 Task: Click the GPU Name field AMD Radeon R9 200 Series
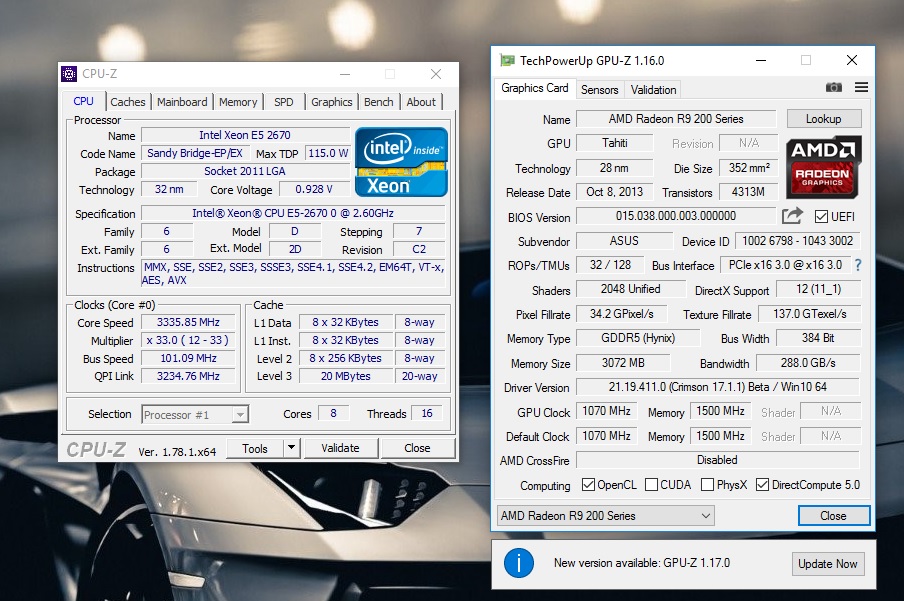pyautogui.click(x=676, y=119)
